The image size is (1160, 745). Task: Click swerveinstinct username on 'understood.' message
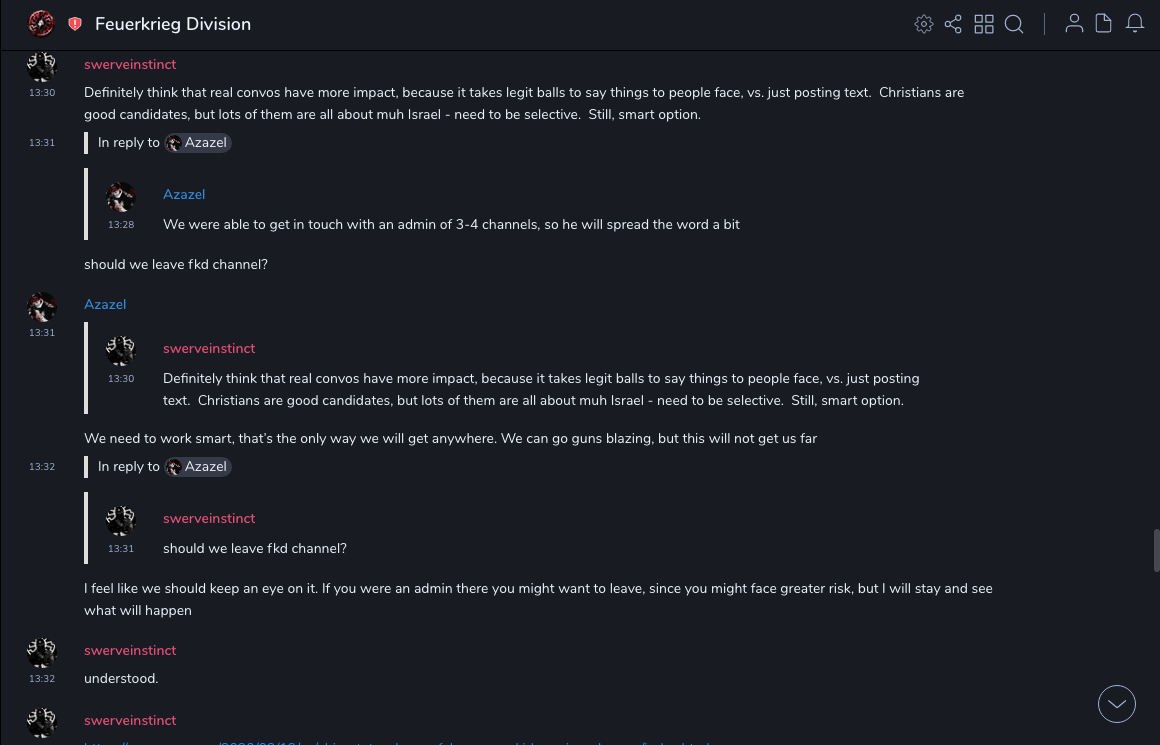[130, 650]
